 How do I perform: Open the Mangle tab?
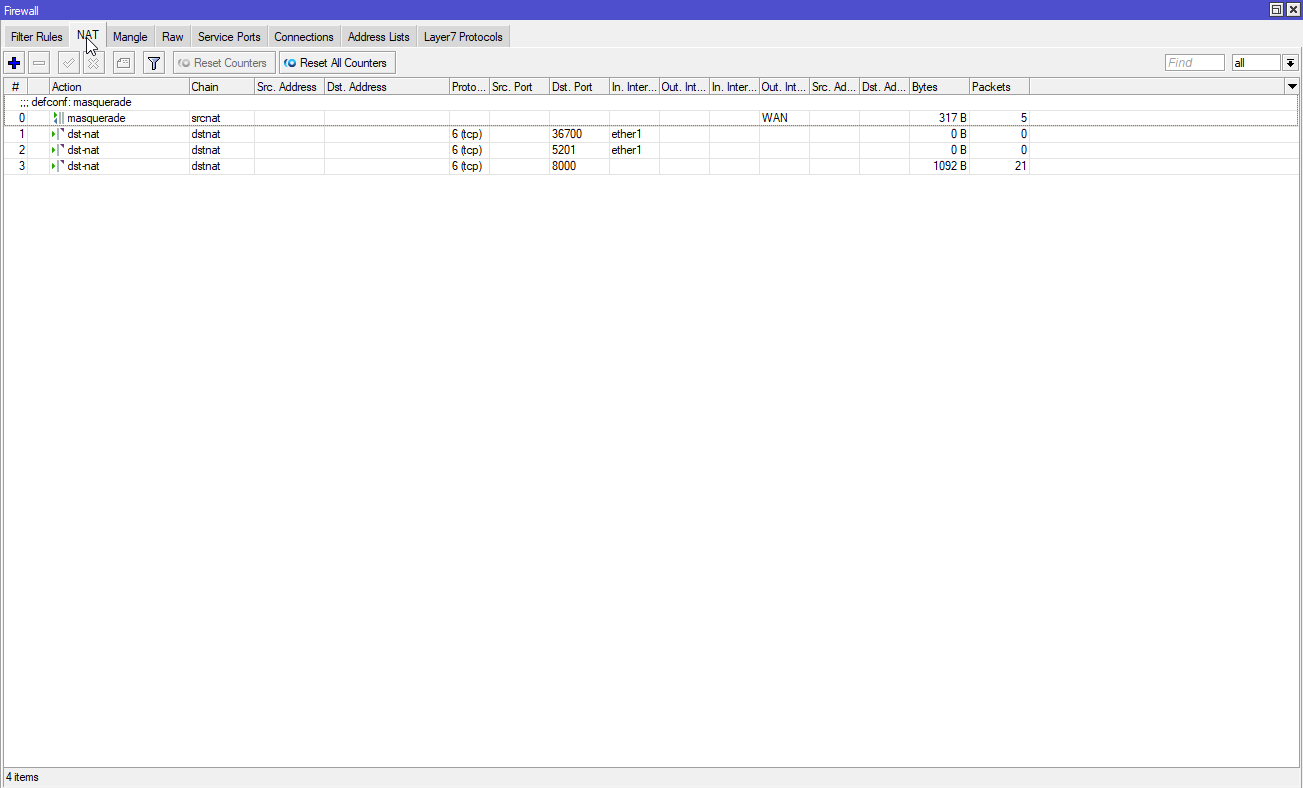tap(130, 37)
